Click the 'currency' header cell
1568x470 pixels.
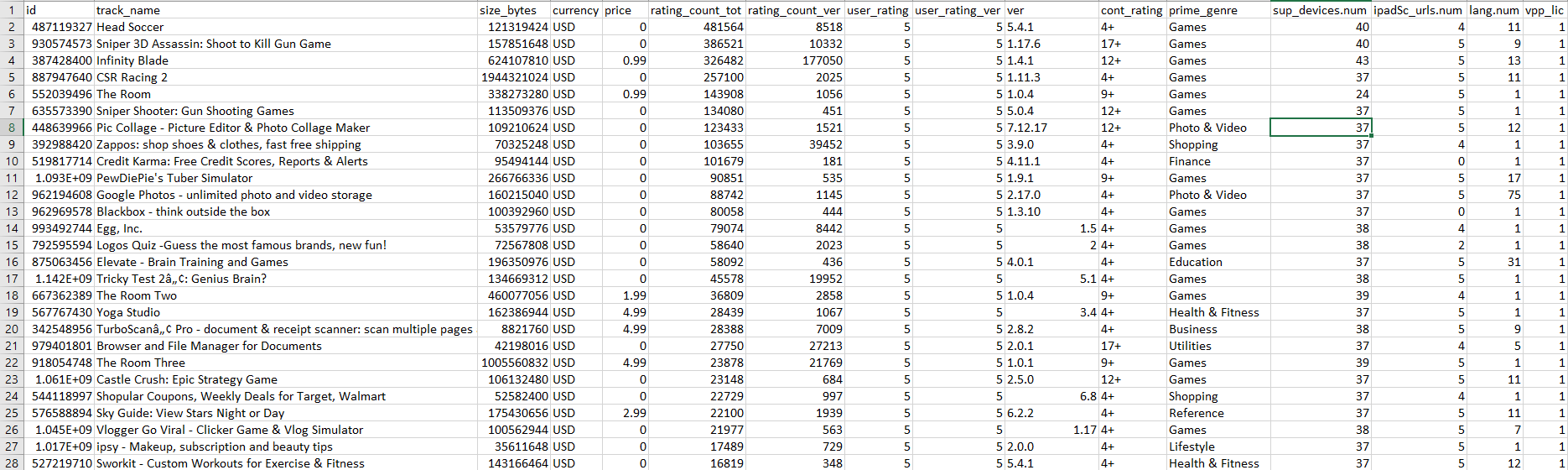(576, 10)
